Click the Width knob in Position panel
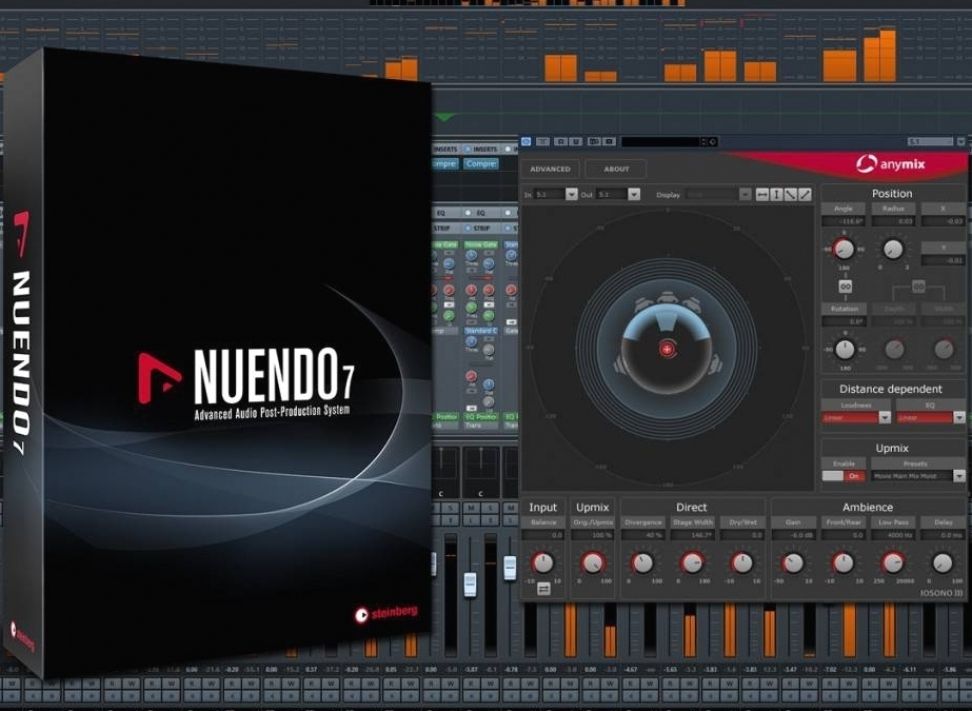This screenshot has height=711, width=972. [943, 349]
